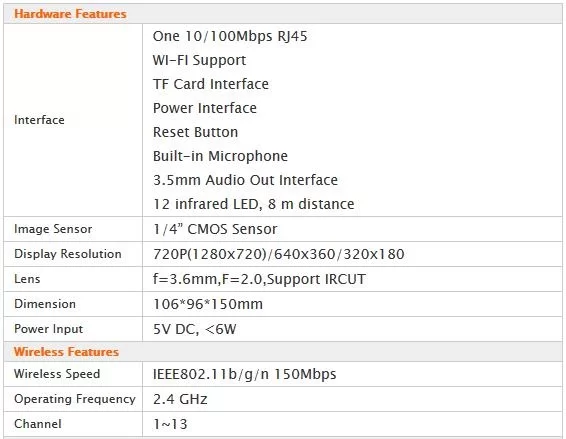This screenshot has width=566, height=439.
Task: Click the One 10/100Mbps RJ45 text
Action: [230, 36]
